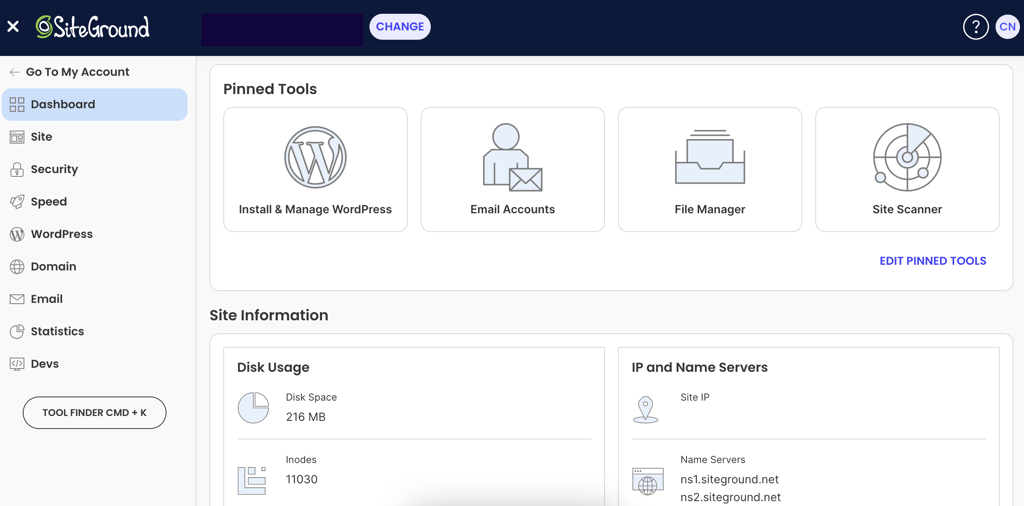Image resolution: width=1024 pixels, height=506 pixels.
Task: Open the Site Scanner tool label
Action: (907, 210)
